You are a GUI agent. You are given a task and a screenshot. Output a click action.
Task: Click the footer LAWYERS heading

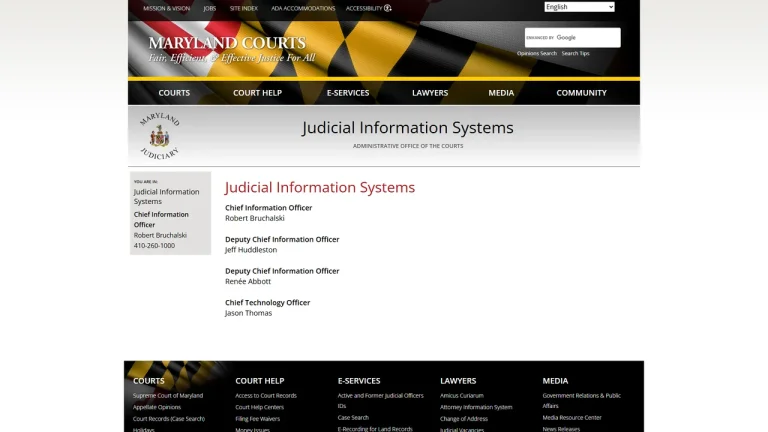458,381
